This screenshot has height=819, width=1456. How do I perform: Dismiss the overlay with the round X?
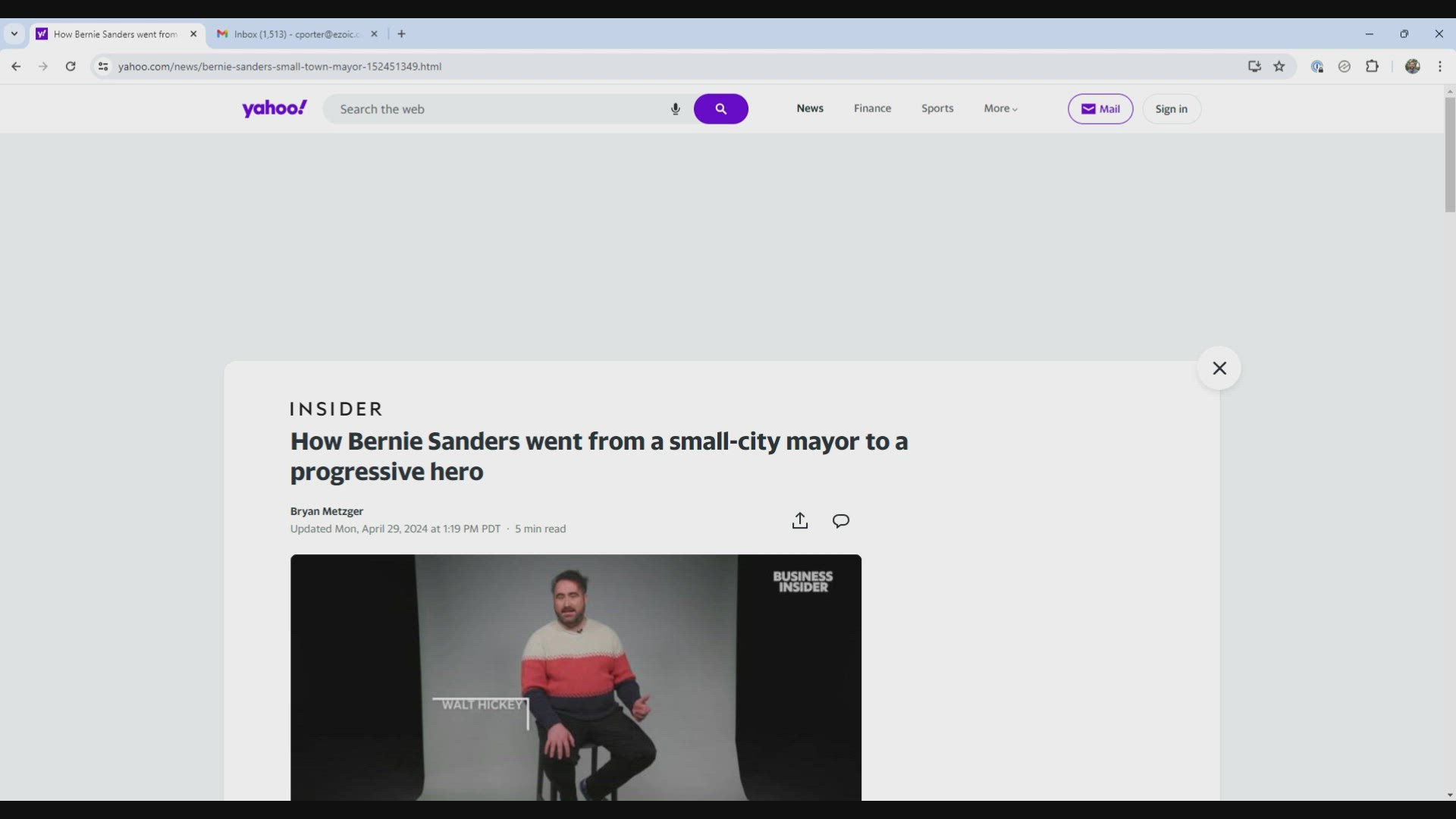click(1219, 368)
